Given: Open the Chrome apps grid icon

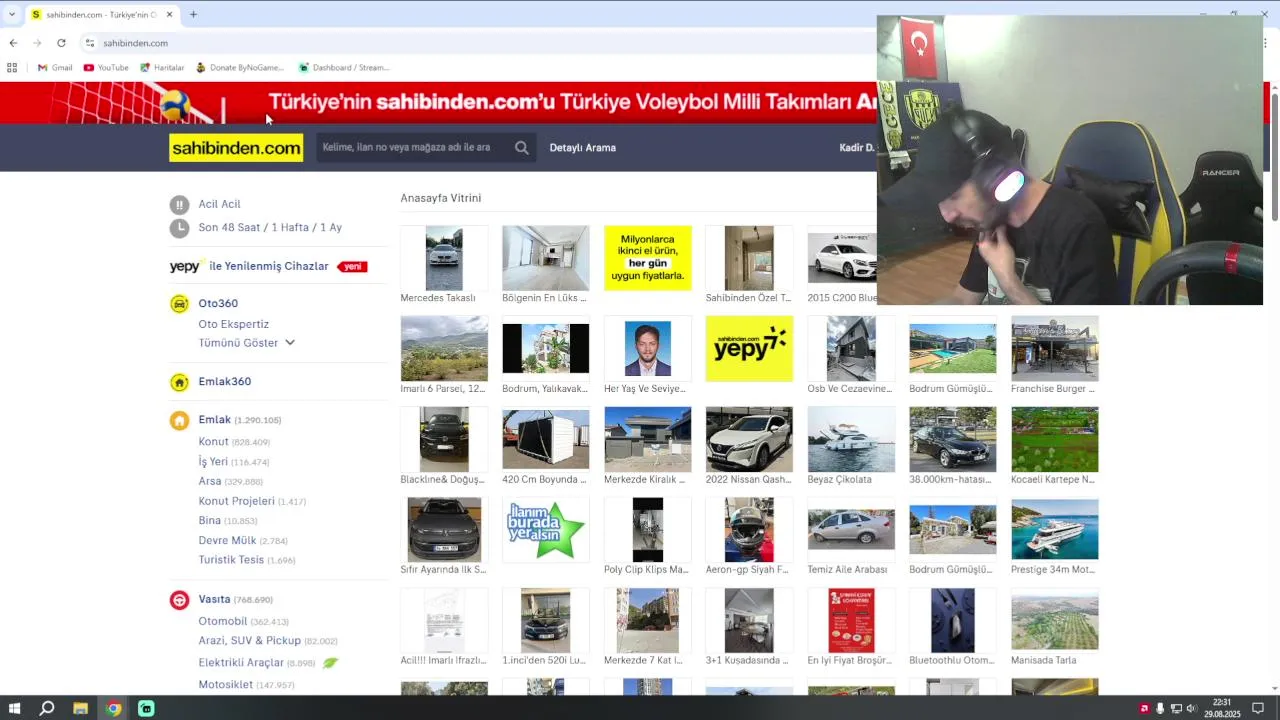Looking at the screenshot, I should pyautogui.click(x=12, y=68).
